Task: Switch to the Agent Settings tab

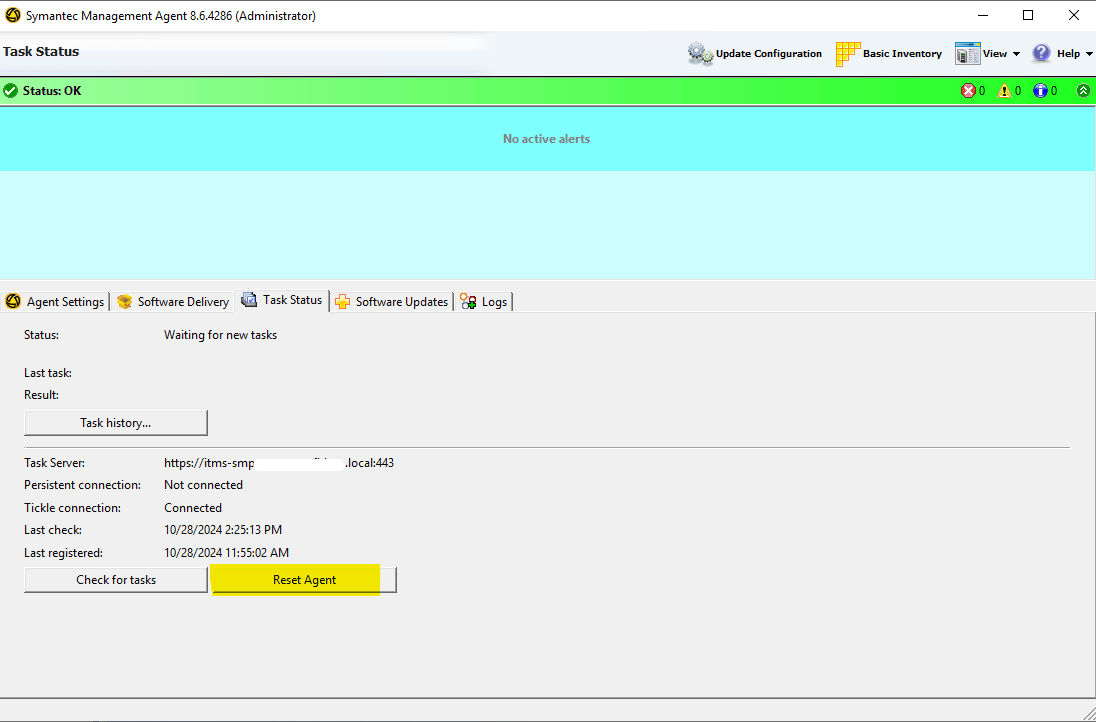Action: [x=55, y=301]
